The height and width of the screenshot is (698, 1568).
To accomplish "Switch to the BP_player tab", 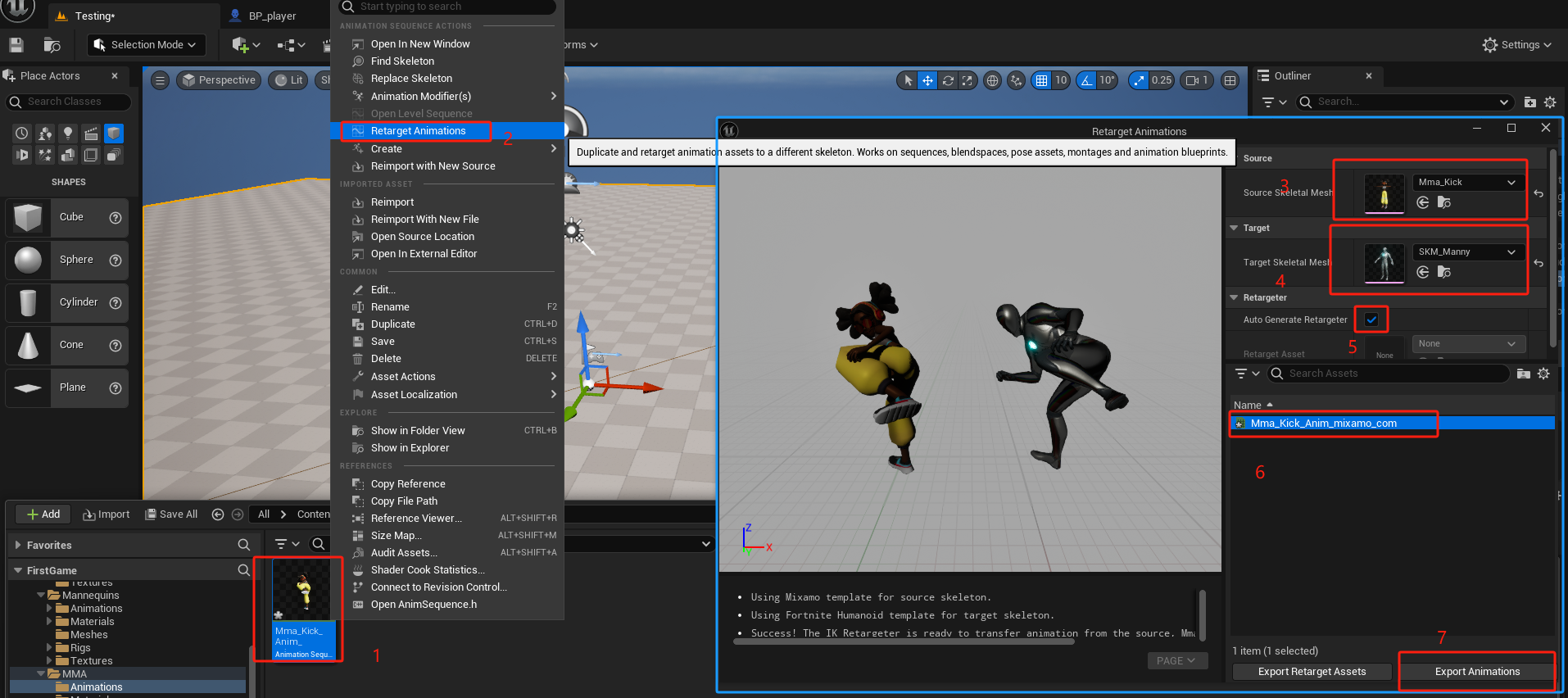I will pos(272,16).
